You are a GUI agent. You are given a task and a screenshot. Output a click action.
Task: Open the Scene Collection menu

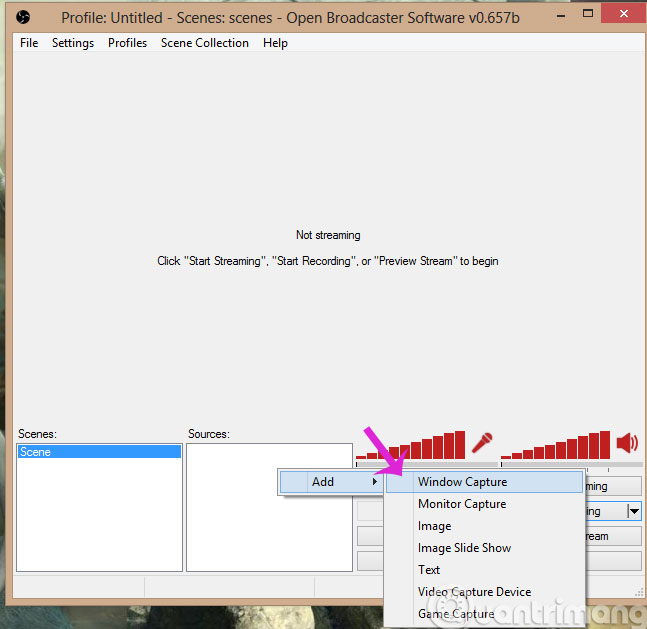coord(205,43)
